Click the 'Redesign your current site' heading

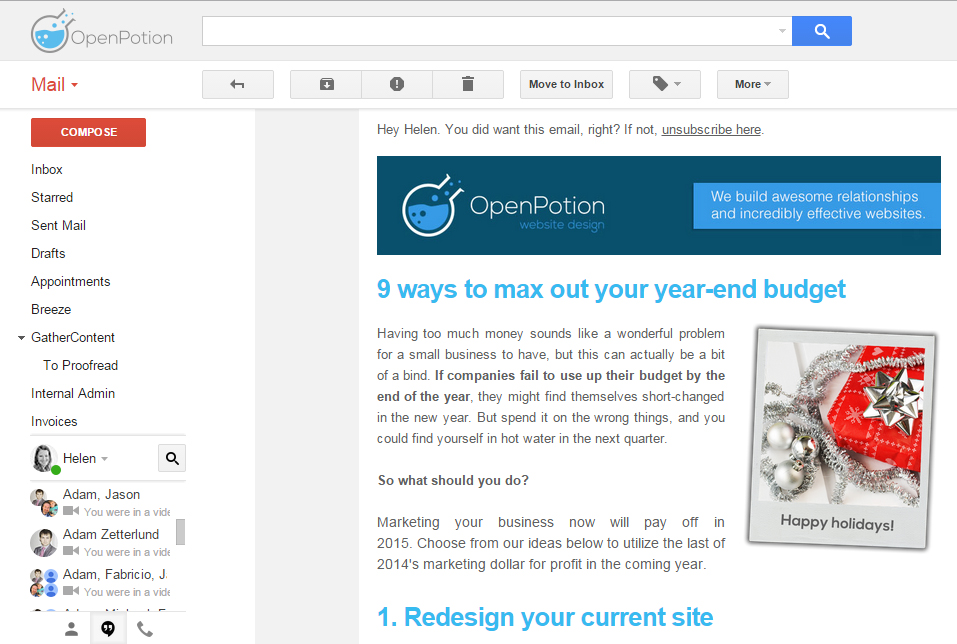[545, 618]
